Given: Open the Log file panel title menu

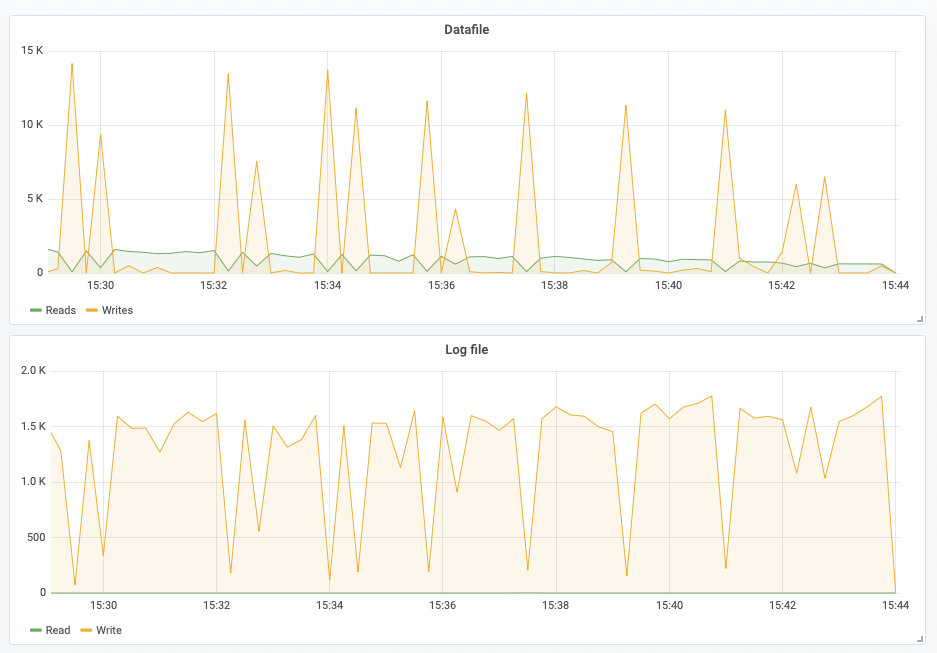Looking at the screenshot, I should pos(466,350).
